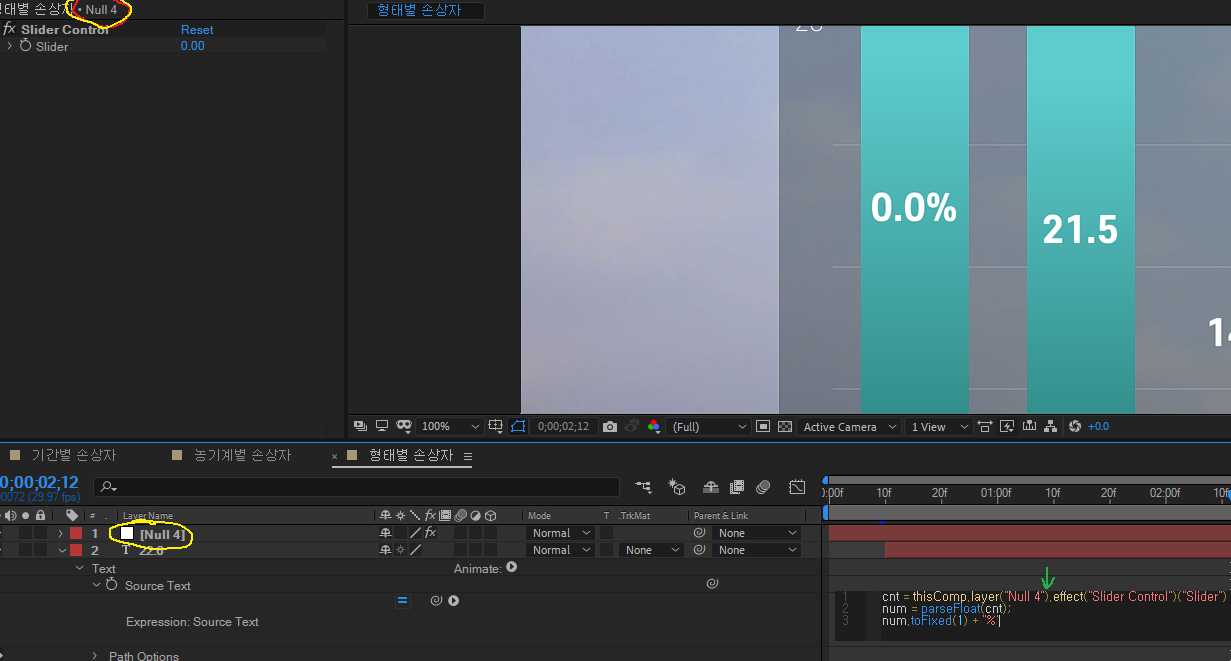Open layer 2 blending Mode dropdown

[x=560, y=550]
